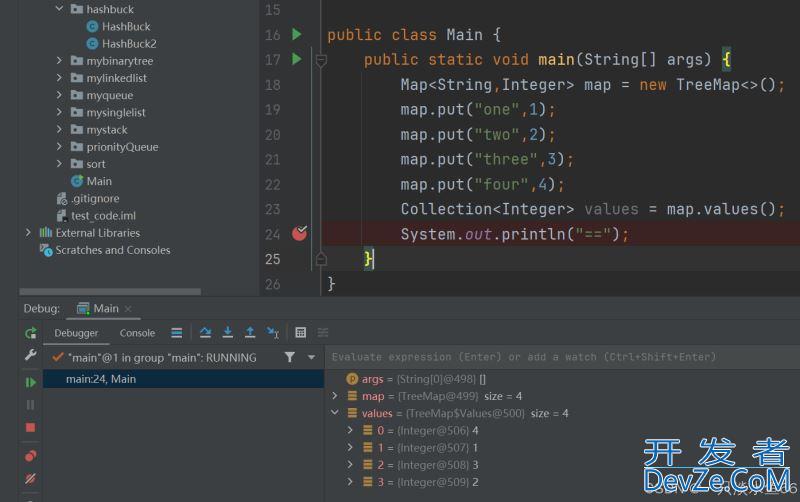
Task: Open debugger settings wrench icon
Action: [x=31, y=355]
